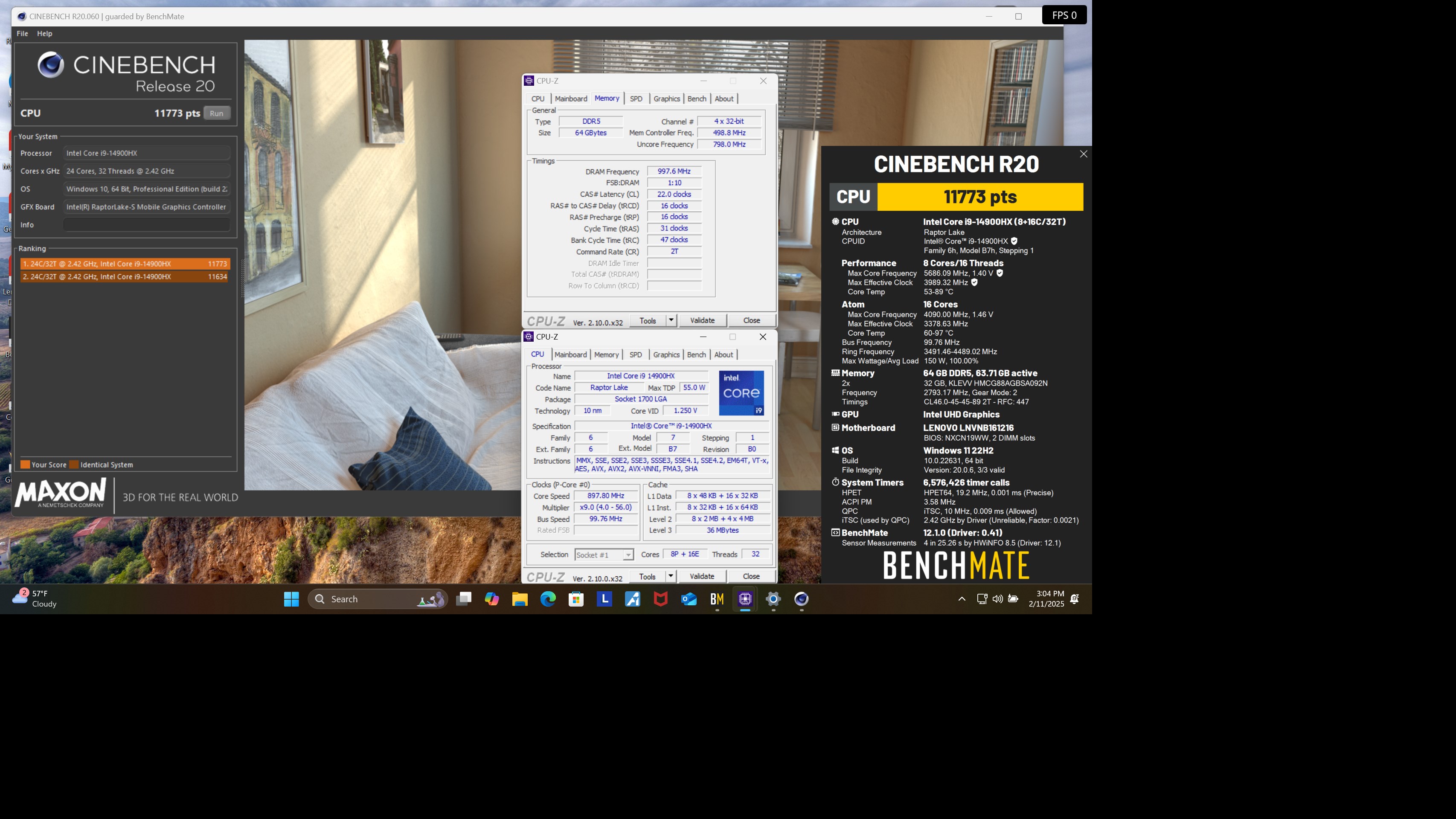Run the Cinebench CPU benchmark
1456x819 pixels.
216,113
